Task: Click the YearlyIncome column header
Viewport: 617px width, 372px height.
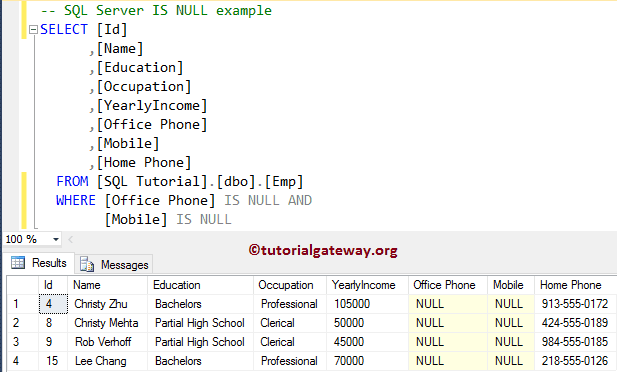Action: [367, 285]
